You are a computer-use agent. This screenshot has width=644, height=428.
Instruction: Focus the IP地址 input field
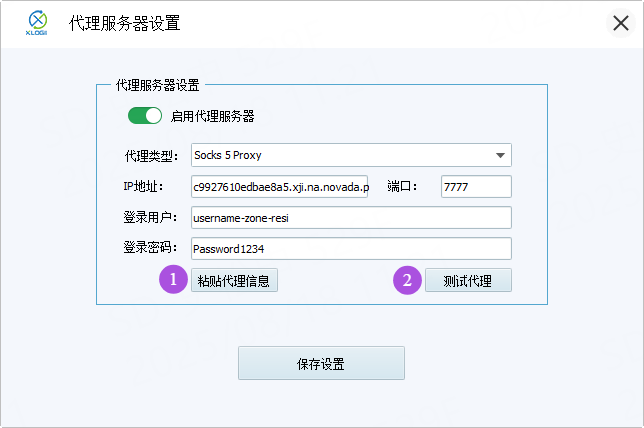point(280,187)
